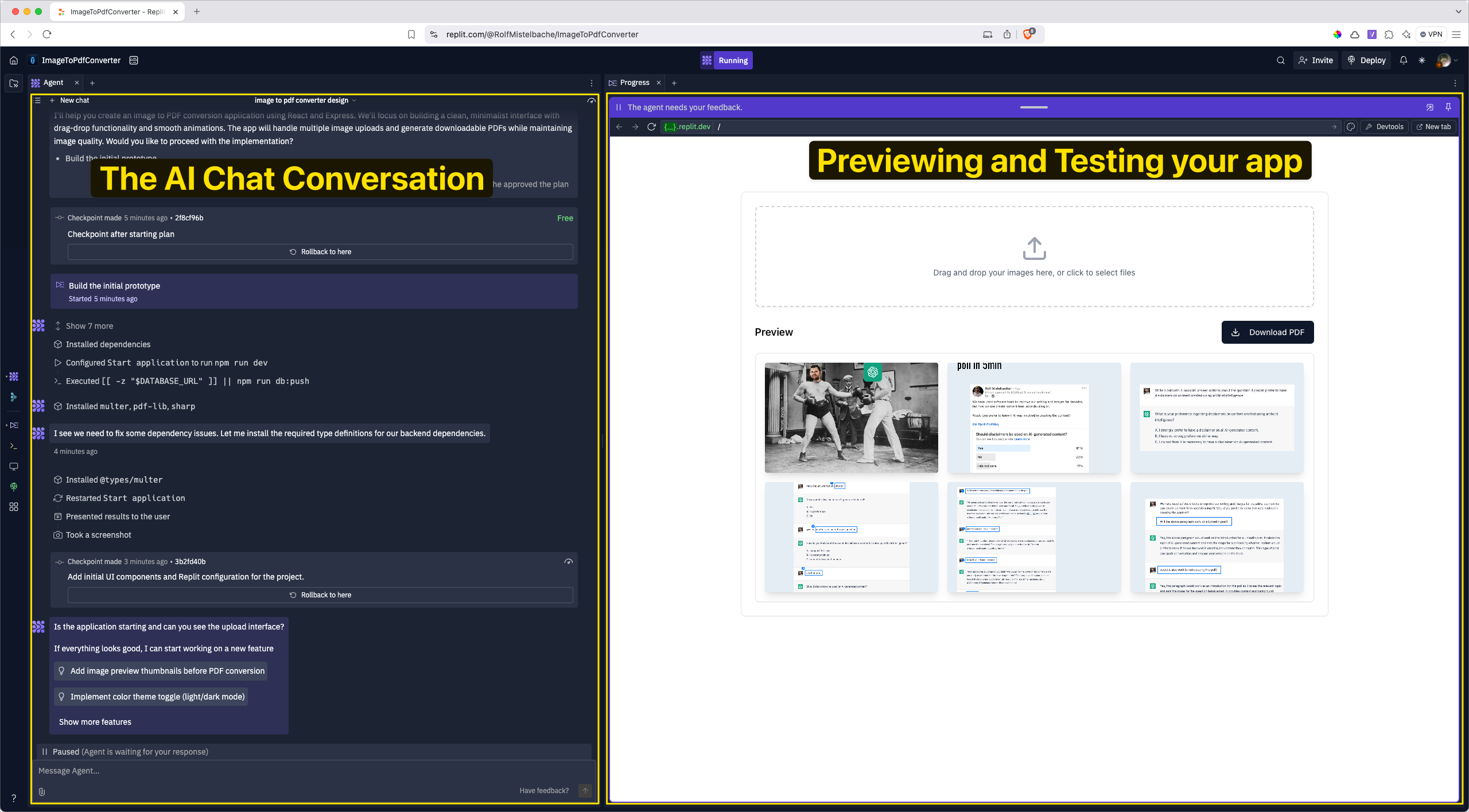This screenshot has height=812, width=1469.
Task: Click the Message Agent input field
Action: (x=313, y=771)
